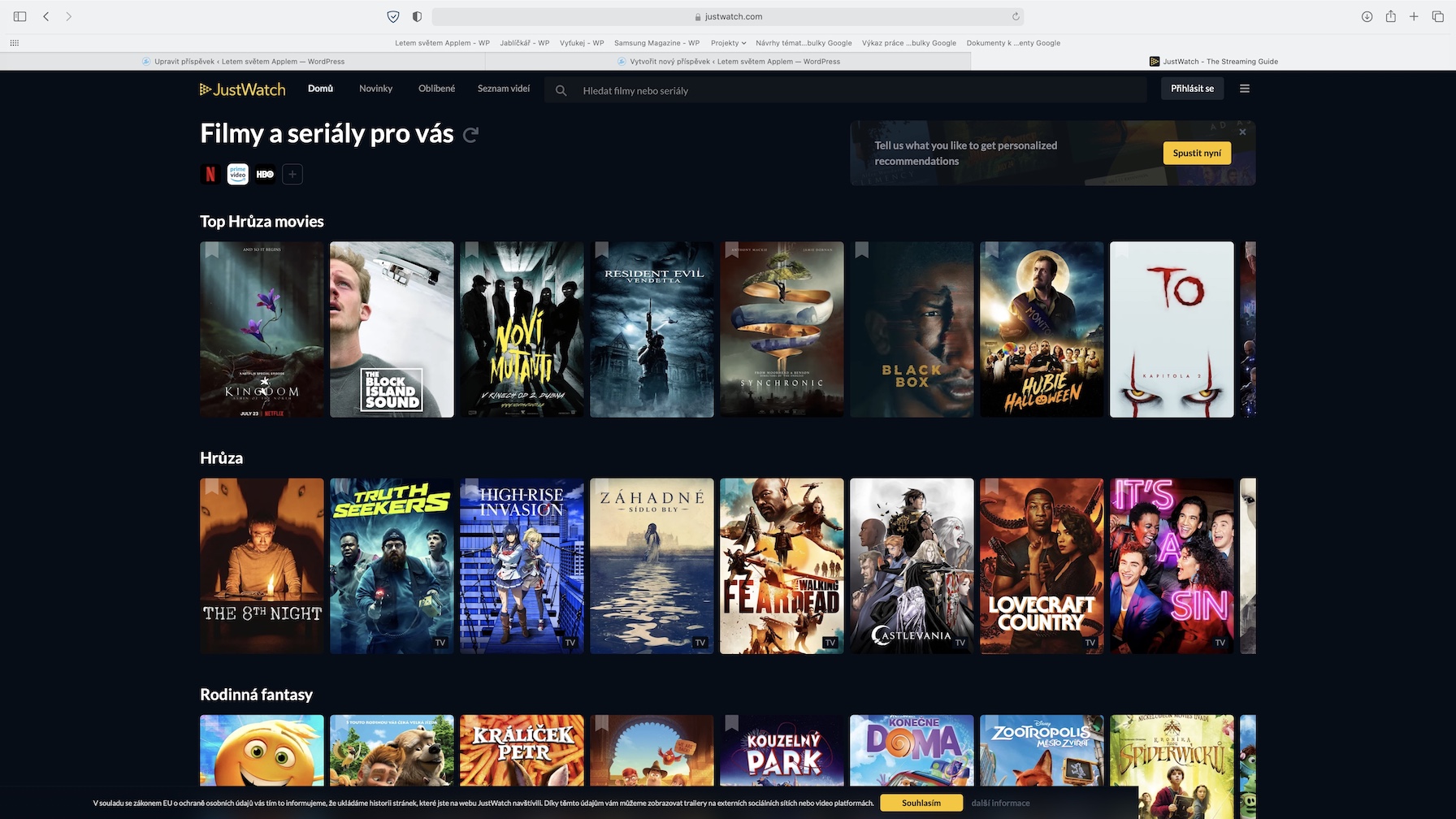Bookmark Lovecraft Country to watchlist
This screenshot has height=819, width=1456.
992,487
